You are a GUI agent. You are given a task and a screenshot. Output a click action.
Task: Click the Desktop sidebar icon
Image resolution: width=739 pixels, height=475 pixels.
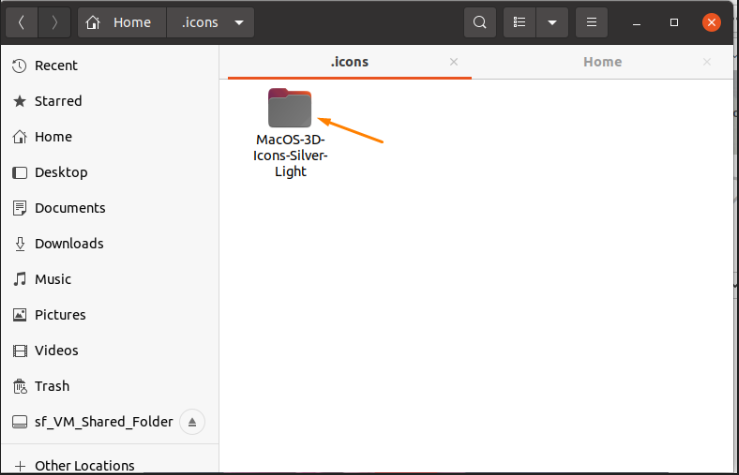pos(19,172)
